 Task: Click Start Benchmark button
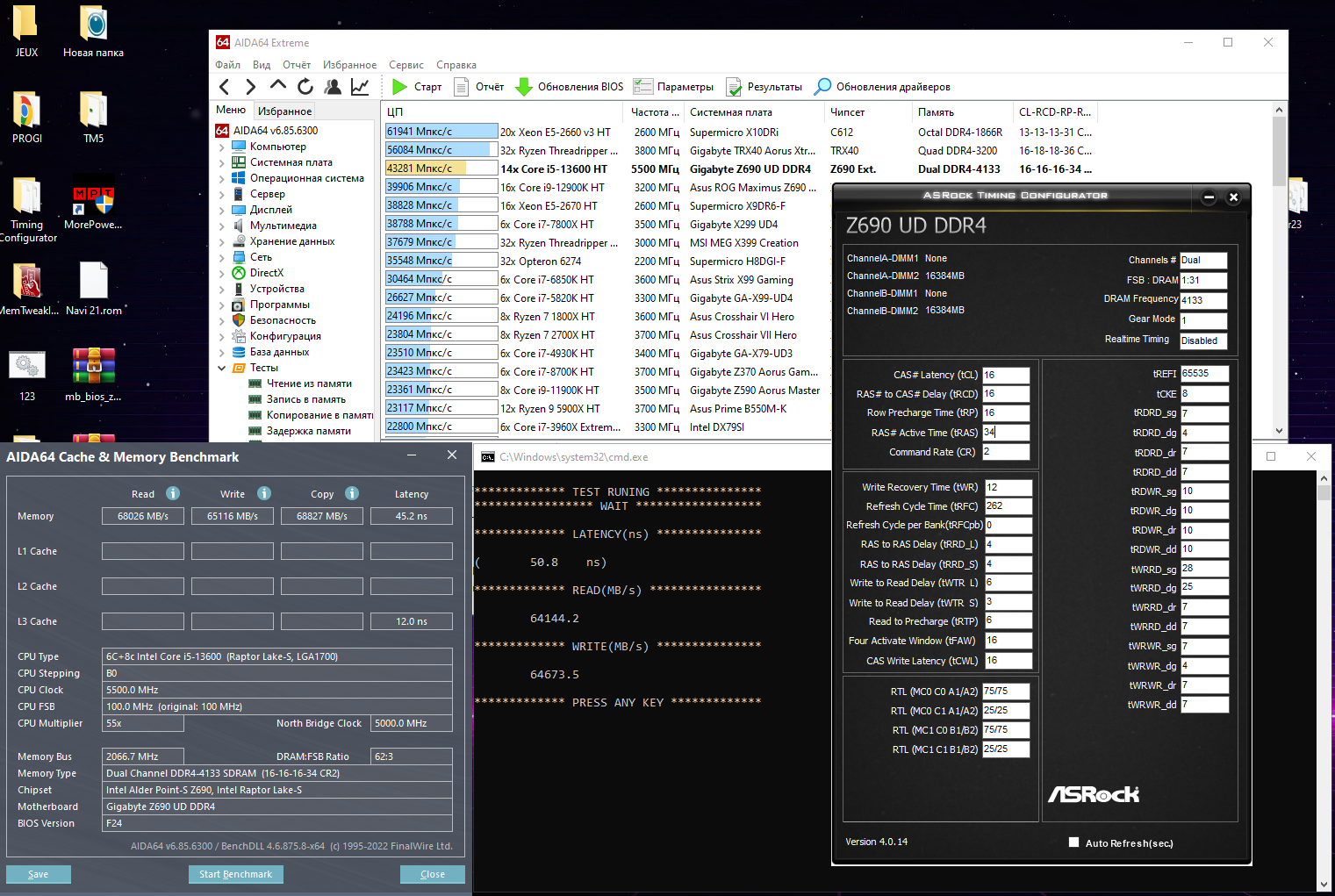coord(235,874)
